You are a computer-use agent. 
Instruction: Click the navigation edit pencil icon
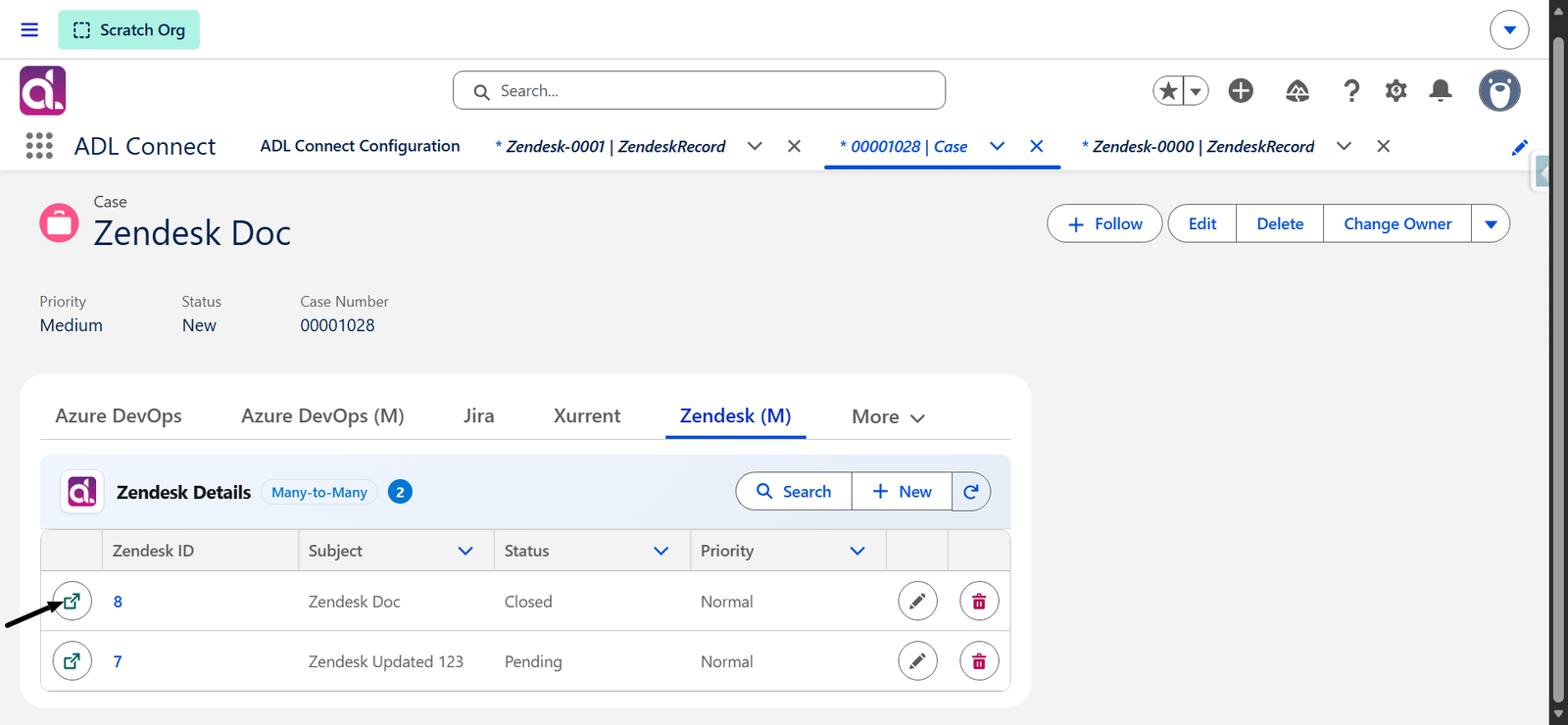1519,147
